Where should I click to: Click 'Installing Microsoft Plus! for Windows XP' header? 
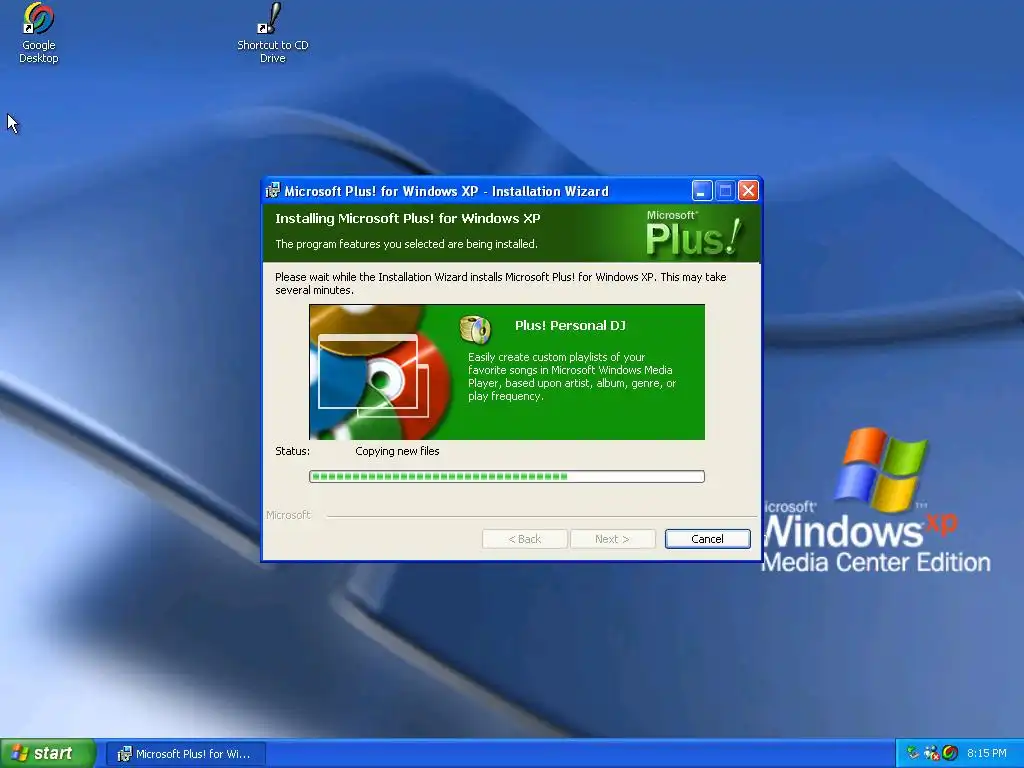point(408,218)
